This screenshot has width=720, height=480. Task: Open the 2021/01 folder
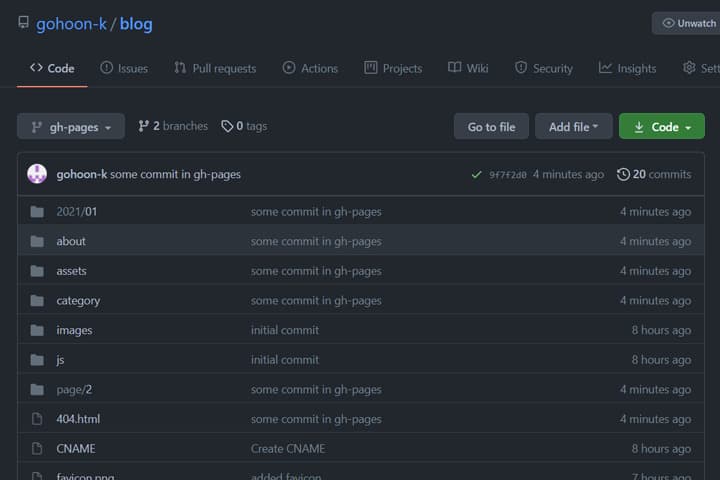77,212
